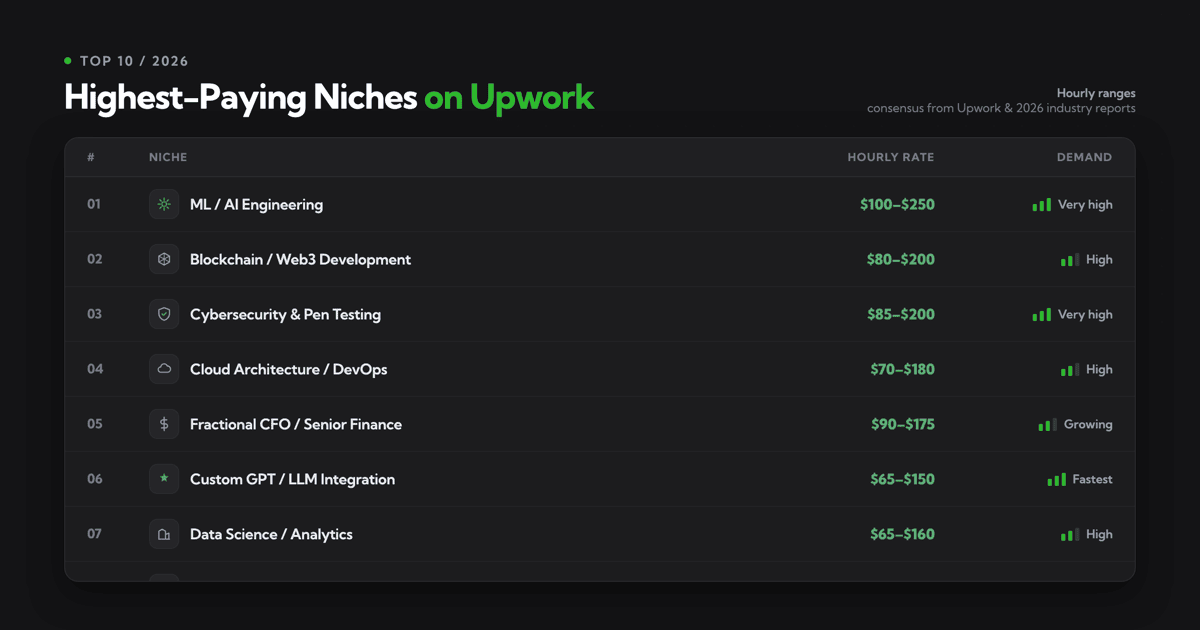Click the demand bars in the Cloud Architecture row
Viewport: 1200px width, 630px height.
click(1070, 370)
